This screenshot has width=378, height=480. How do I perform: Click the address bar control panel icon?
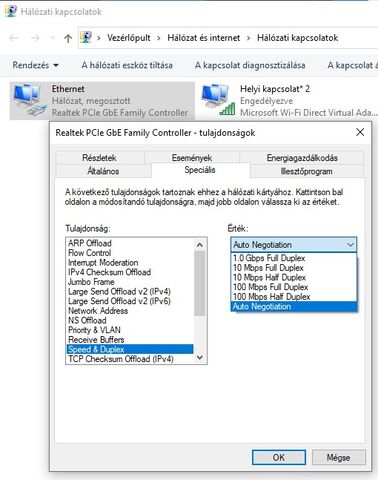(86, 37)
